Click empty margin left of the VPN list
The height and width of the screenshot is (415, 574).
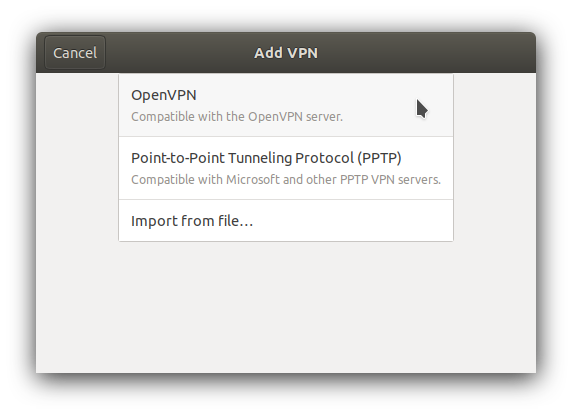click(77, 157)
